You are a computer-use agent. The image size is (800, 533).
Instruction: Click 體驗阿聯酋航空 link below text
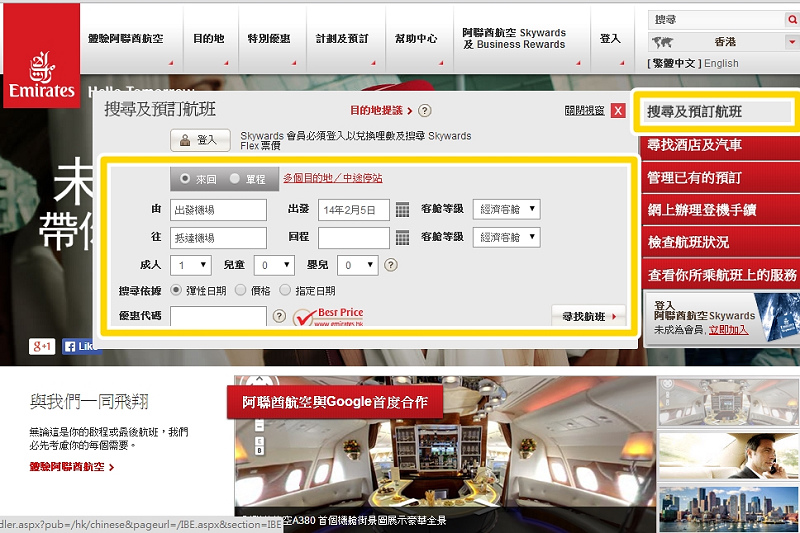tap(72, 467)
